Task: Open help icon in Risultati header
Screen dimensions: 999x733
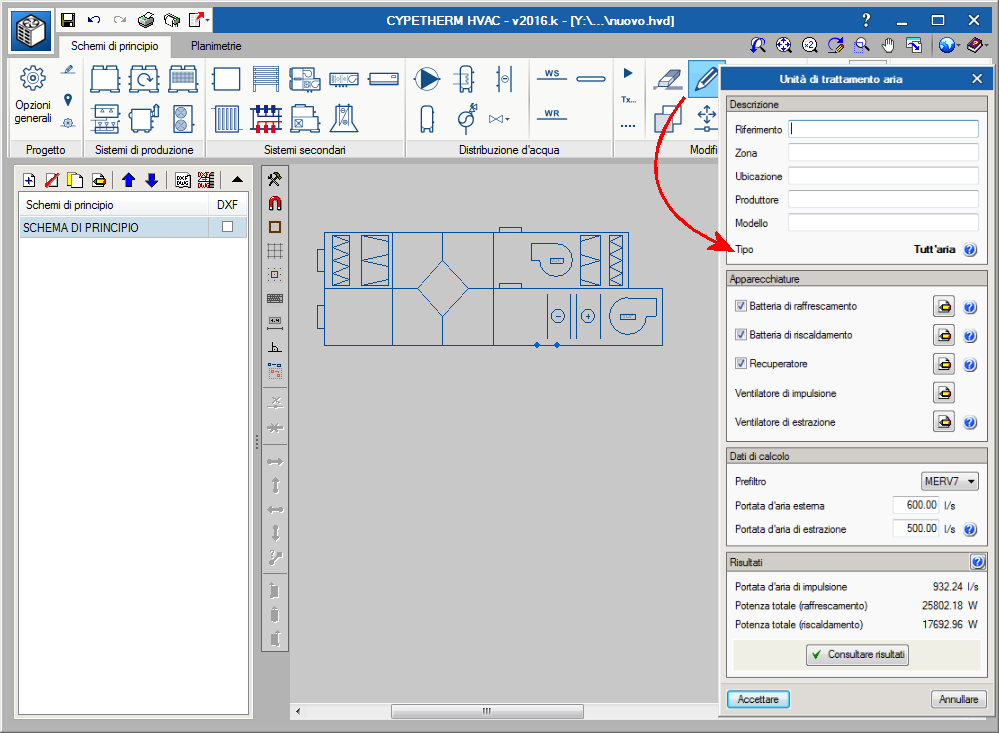Action: pyautogui.click(x=977, y=562)
